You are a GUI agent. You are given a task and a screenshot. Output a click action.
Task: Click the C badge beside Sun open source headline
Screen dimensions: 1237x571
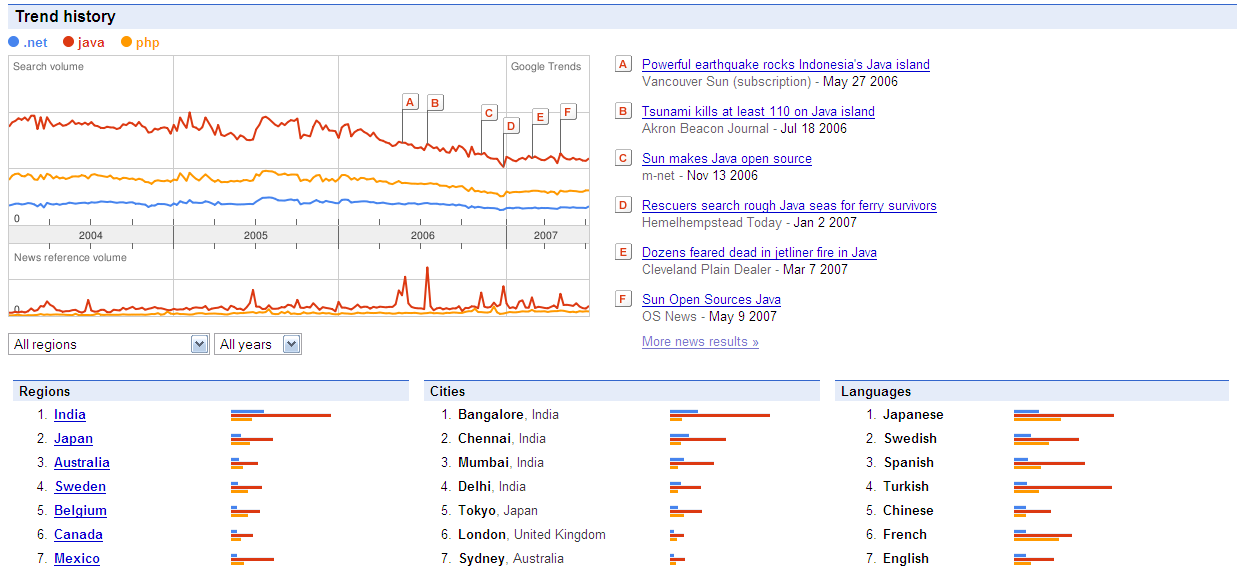point(624,158)
